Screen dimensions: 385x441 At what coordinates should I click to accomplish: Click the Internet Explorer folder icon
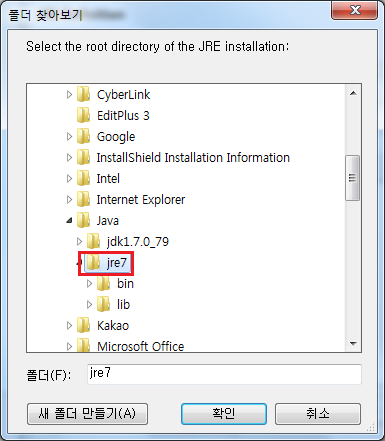83,199
